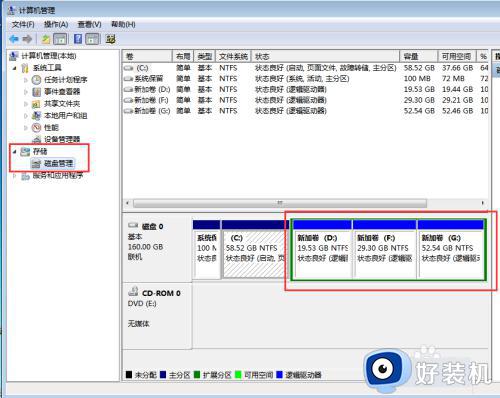Open the 帮助(H) menu
The image size is (500, 398).
tap(123, 25)
